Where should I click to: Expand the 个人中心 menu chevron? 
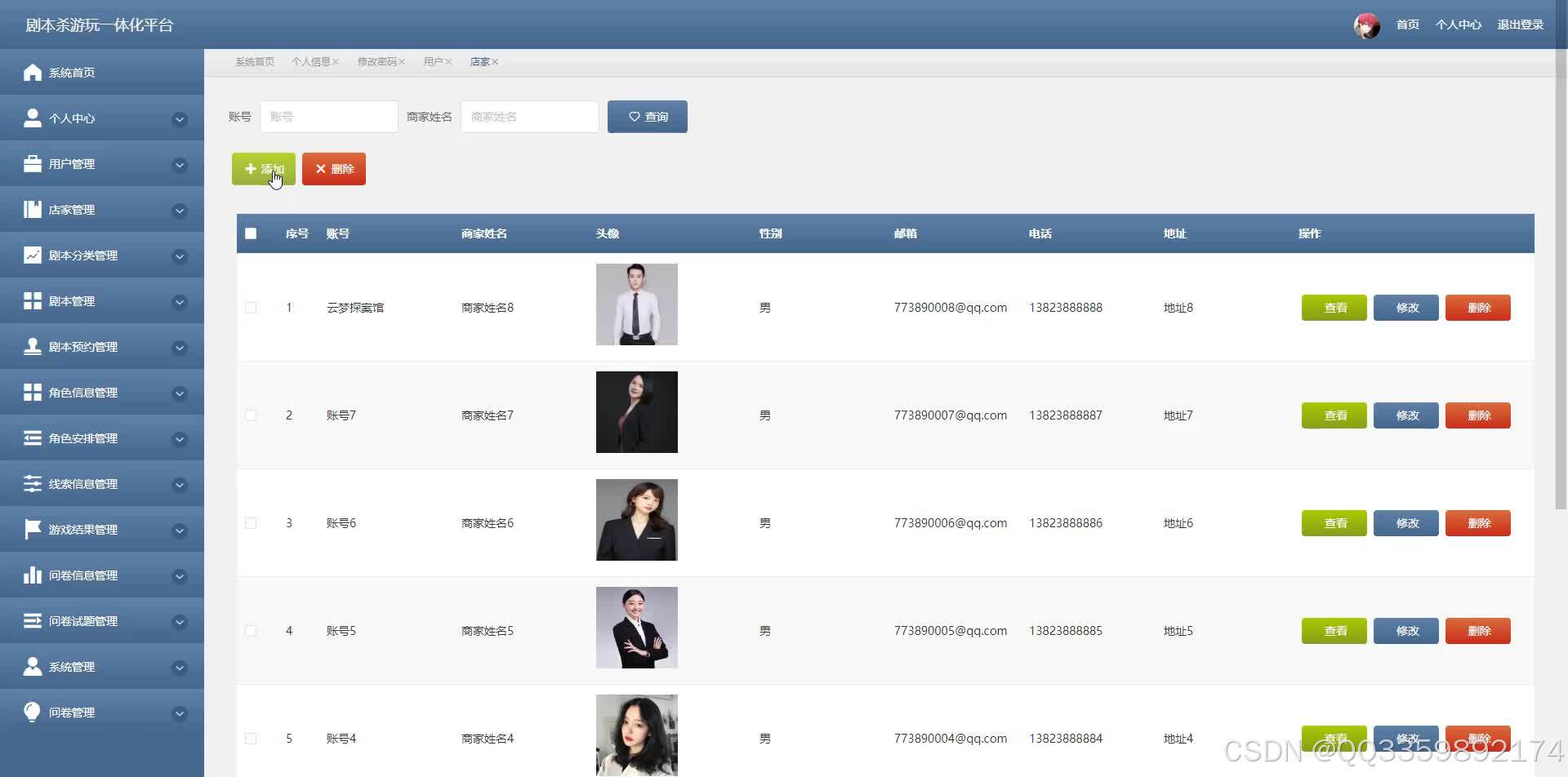(x=180, y=119)
